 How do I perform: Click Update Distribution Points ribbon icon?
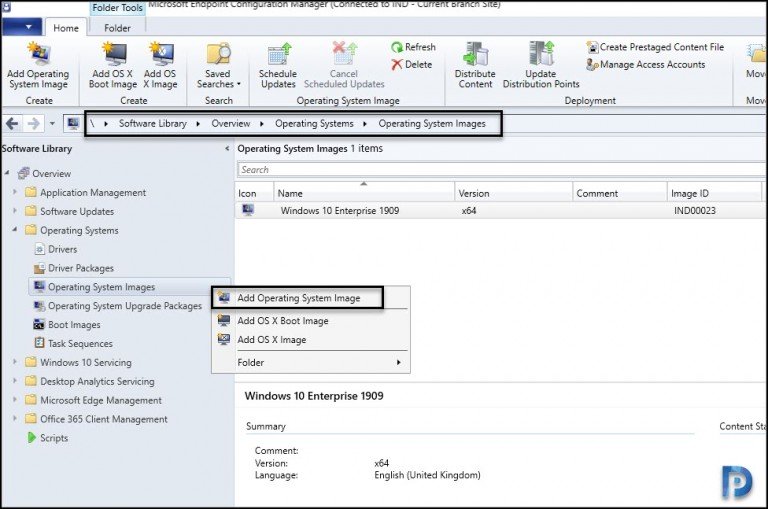click(x=541, y=66)
